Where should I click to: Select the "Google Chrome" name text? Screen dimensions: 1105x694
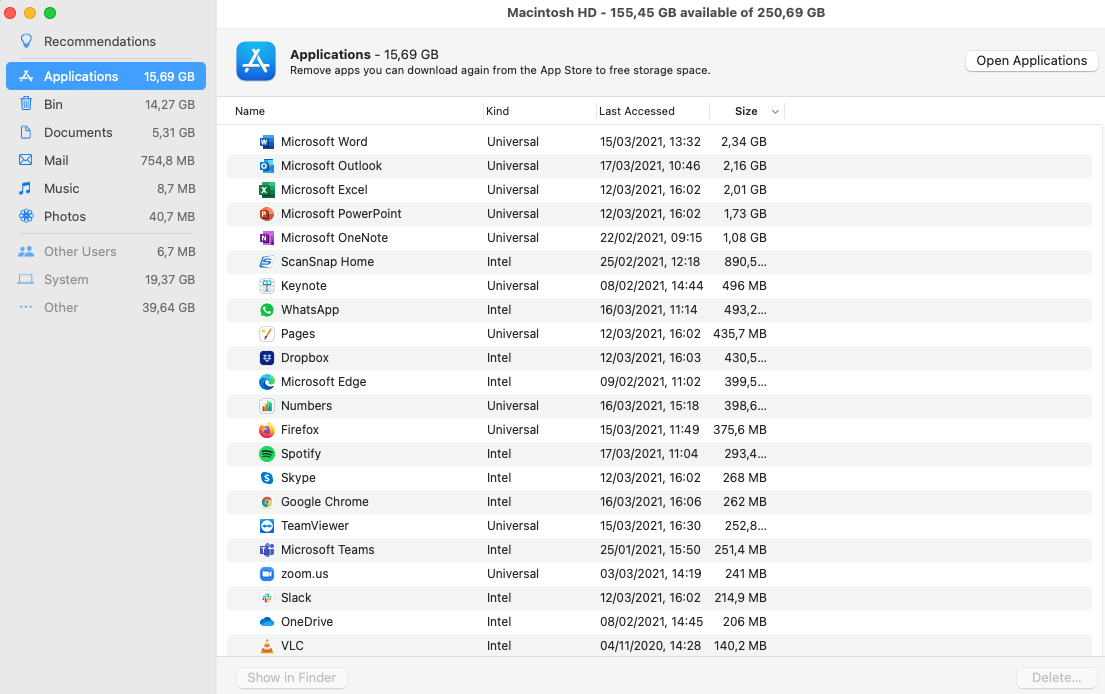(x=324, y=502)
